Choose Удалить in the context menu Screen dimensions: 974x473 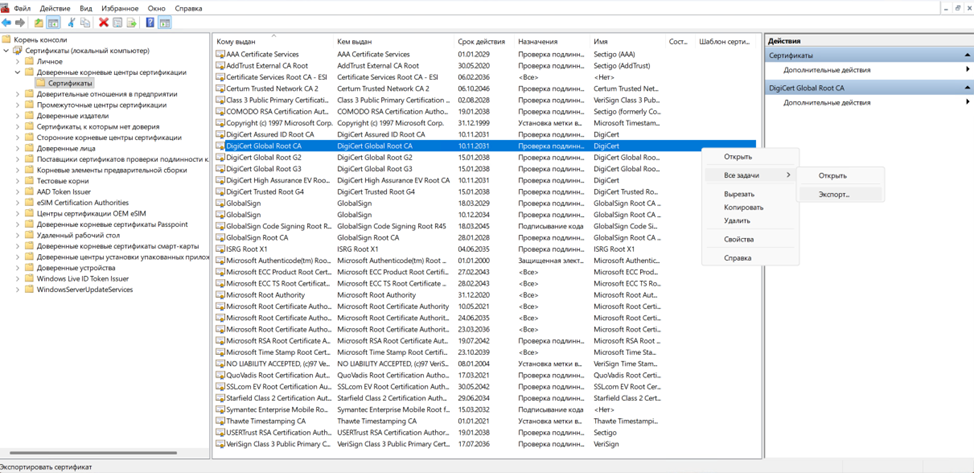[750, 220]
